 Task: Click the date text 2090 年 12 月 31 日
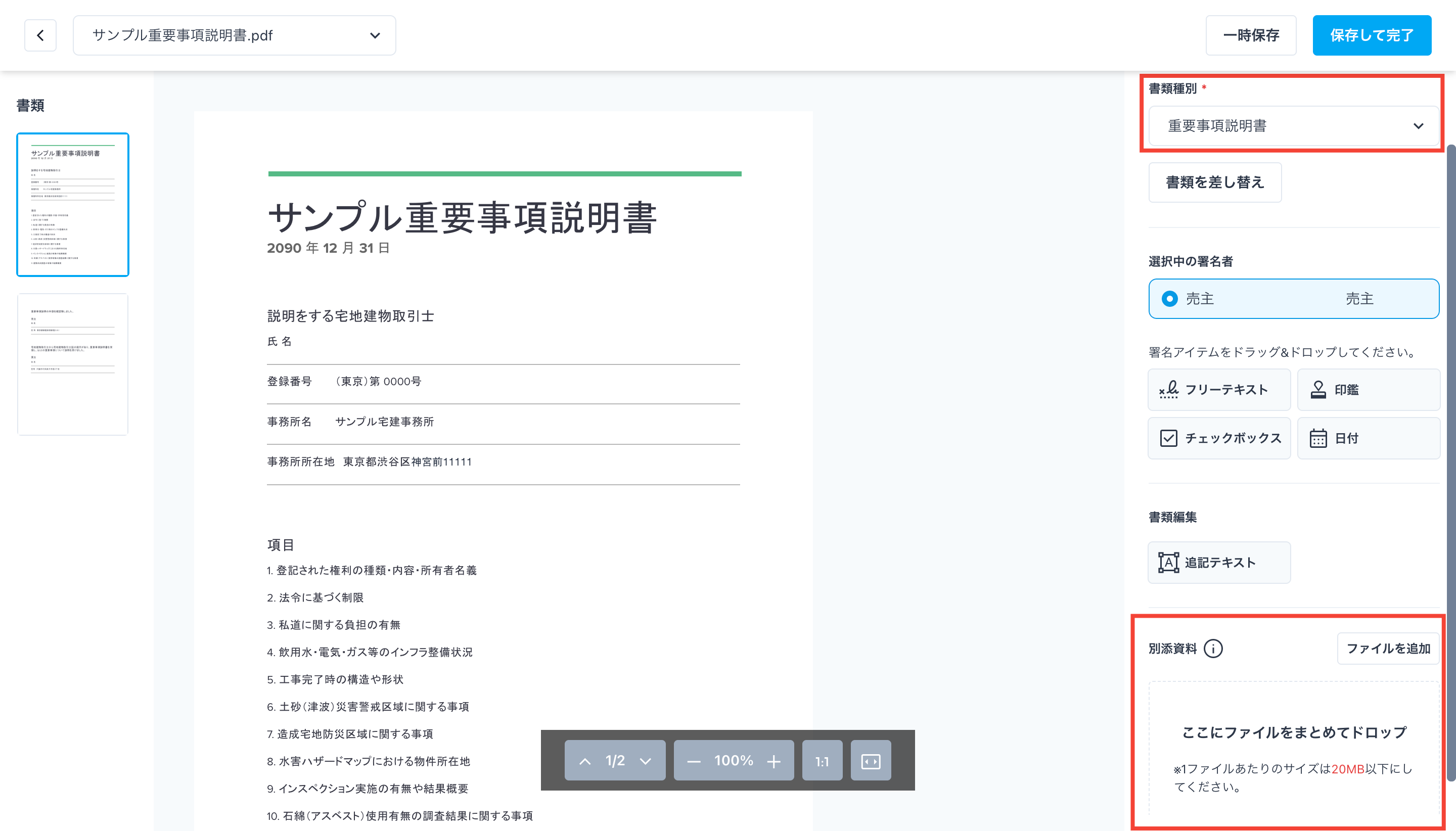click(328, 248)
